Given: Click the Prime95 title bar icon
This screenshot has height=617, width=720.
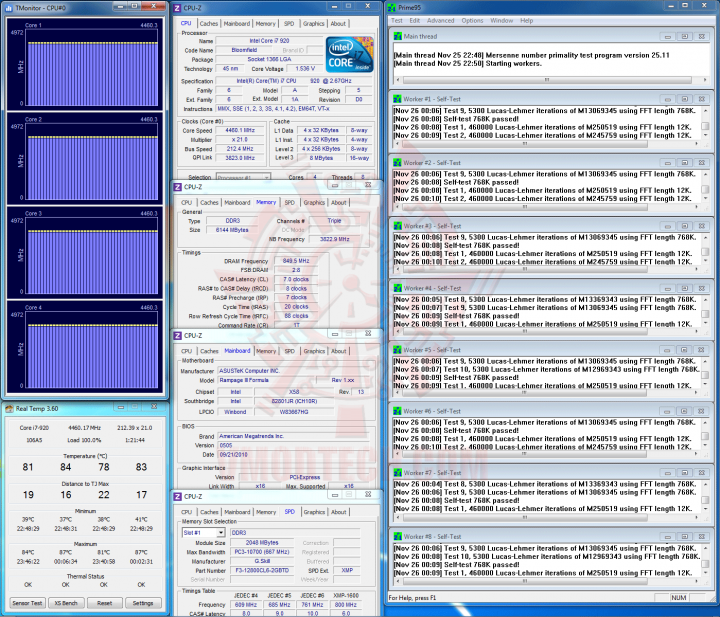Looking at the screenshot, I should [391, 7].
